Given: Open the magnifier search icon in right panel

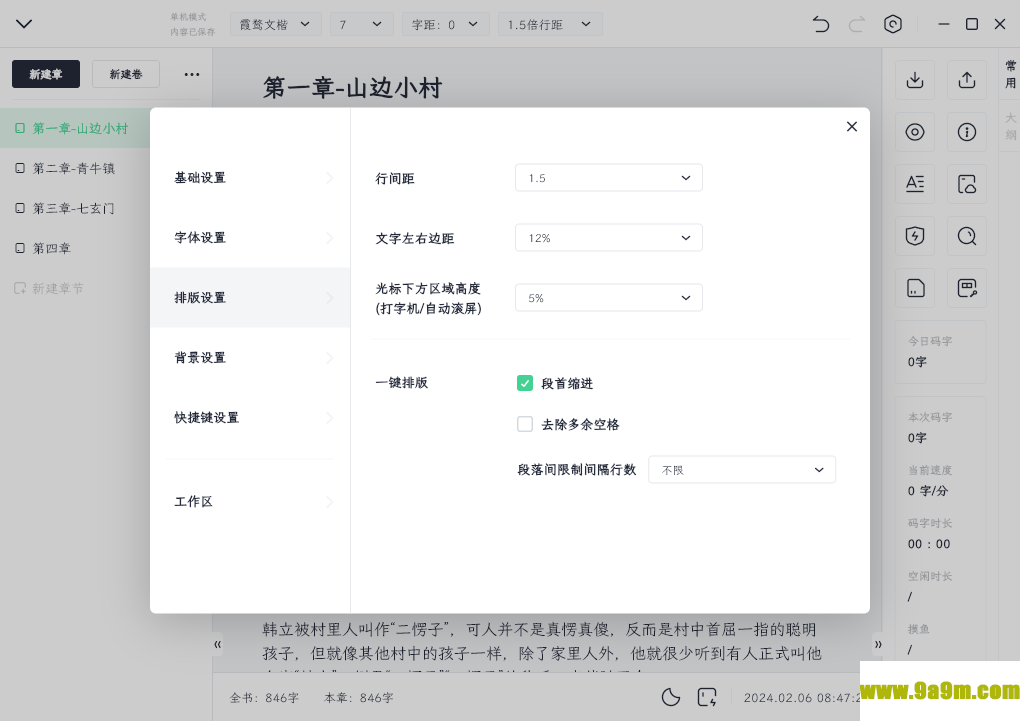Looking at the screenshot, I should coord(966,236).
